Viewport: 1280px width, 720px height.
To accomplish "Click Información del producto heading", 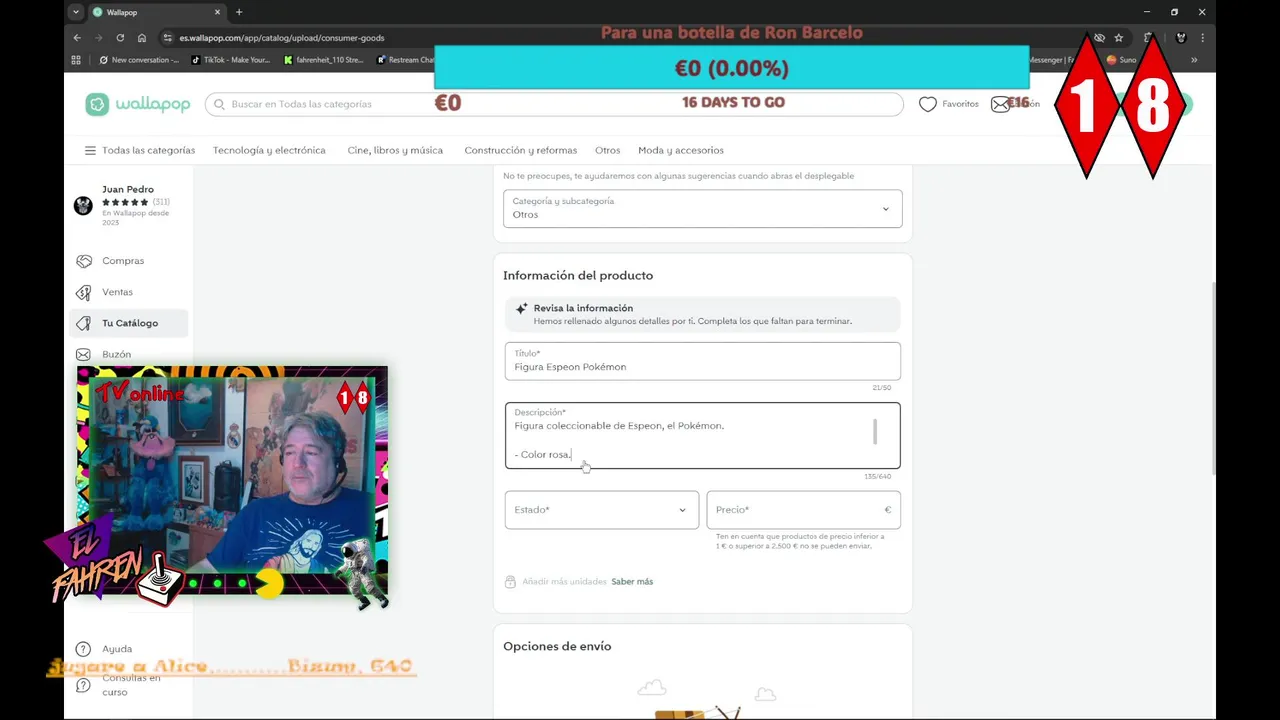I will (578, 275).
